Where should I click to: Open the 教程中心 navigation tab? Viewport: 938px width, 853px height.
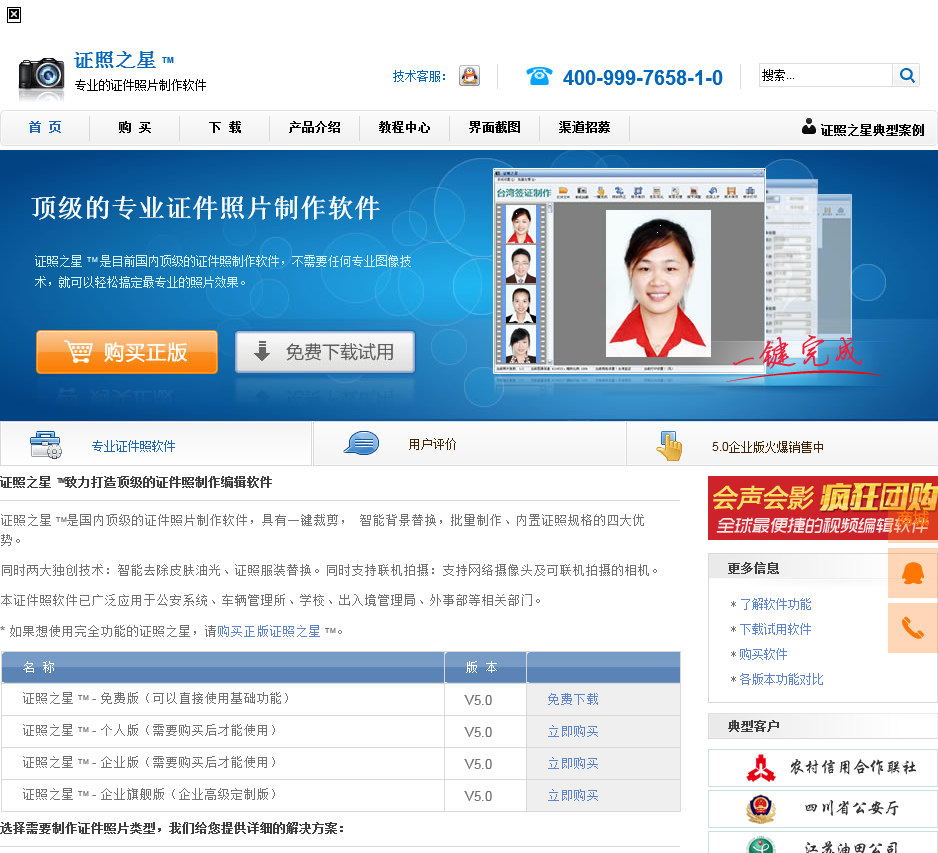coord(404,127)
